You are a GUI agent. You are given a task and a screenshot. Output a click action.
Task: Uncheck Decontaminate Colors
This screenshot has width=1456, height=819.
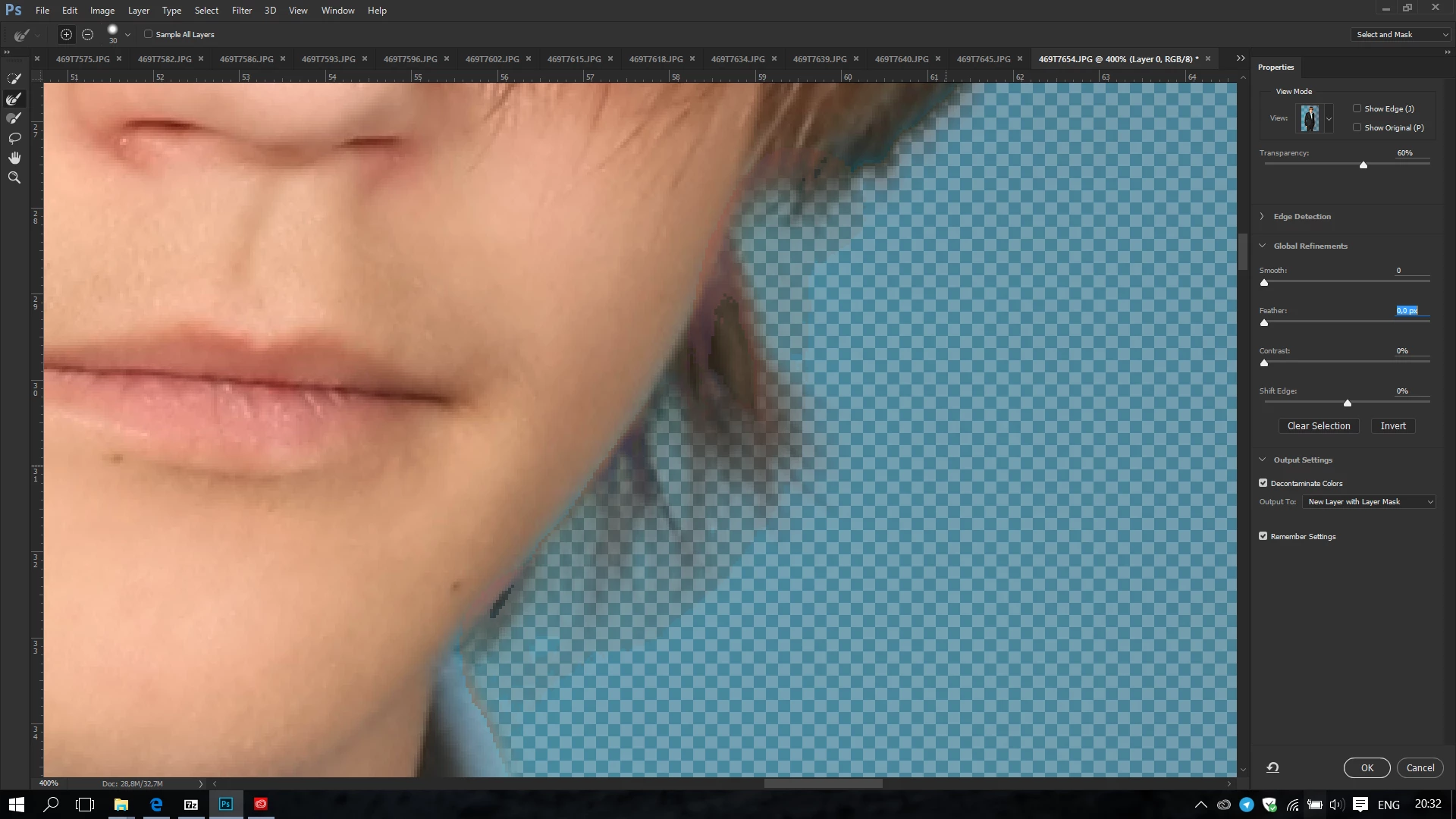[1263, 483]
